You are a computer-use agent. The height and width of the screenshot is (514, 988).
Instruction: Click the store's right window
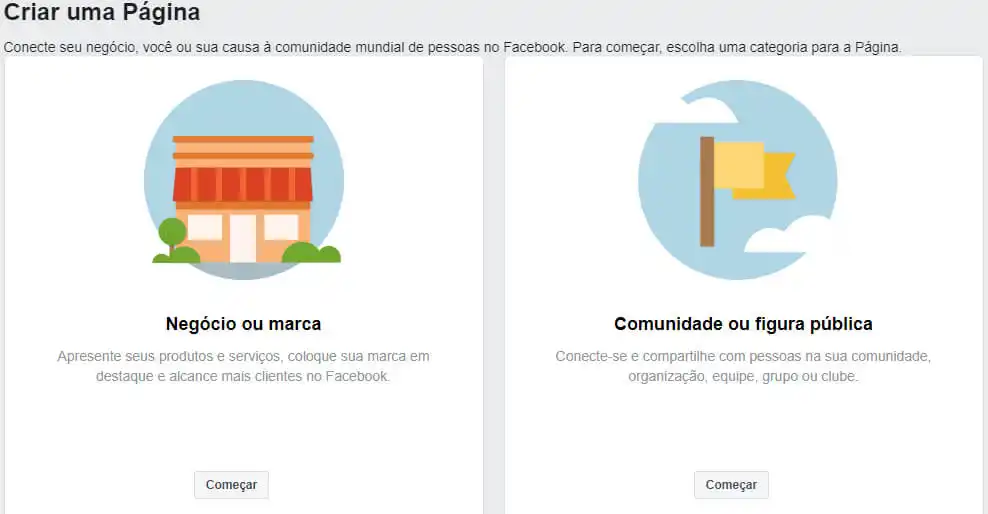(x=281, y=227)
